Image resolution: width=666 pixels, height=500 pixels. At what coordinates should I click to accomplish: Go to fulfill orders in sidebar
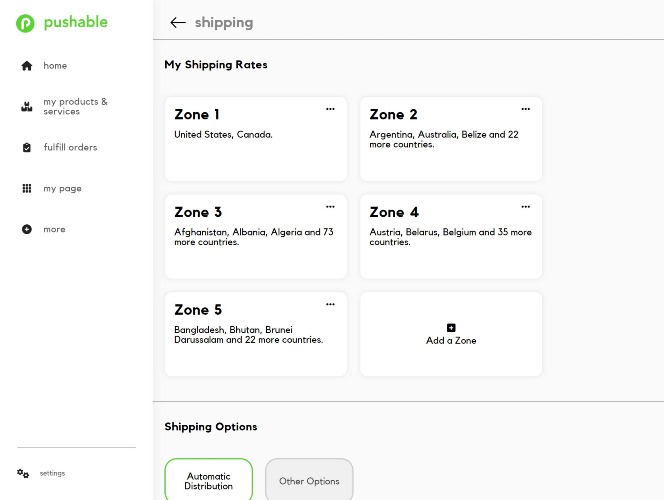71,147
